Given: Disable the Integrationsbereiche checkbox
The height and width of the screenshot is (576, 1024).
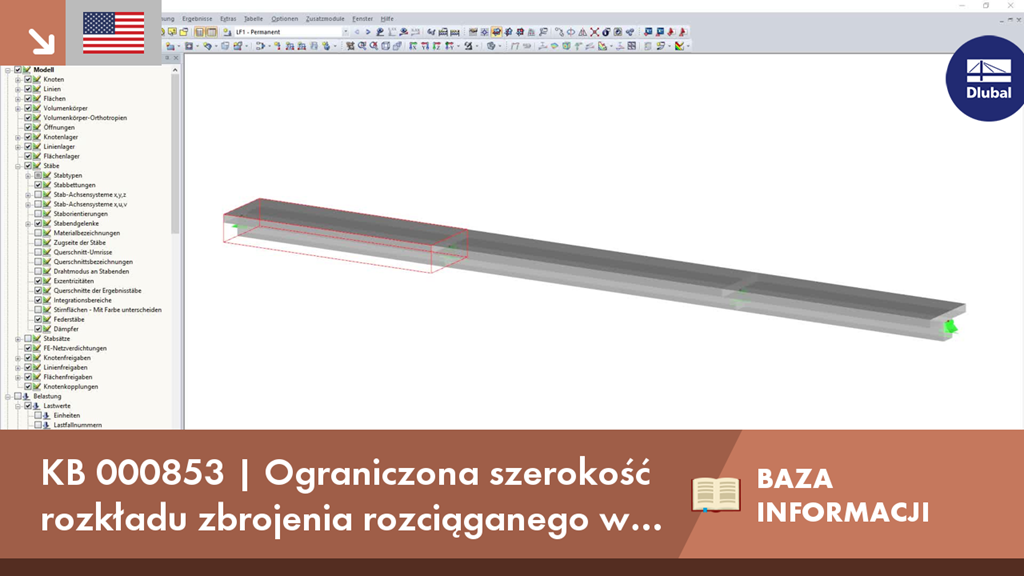Looking at the screenshot, I should (38, 300).
